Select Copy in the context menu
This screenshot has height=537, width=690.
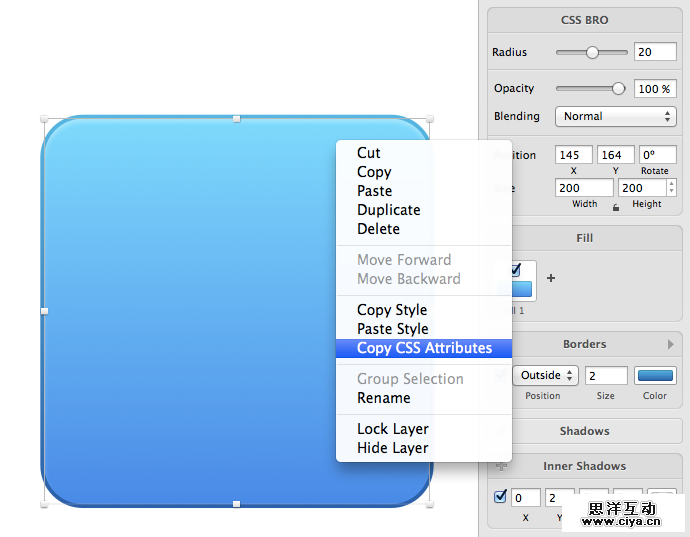424,172
